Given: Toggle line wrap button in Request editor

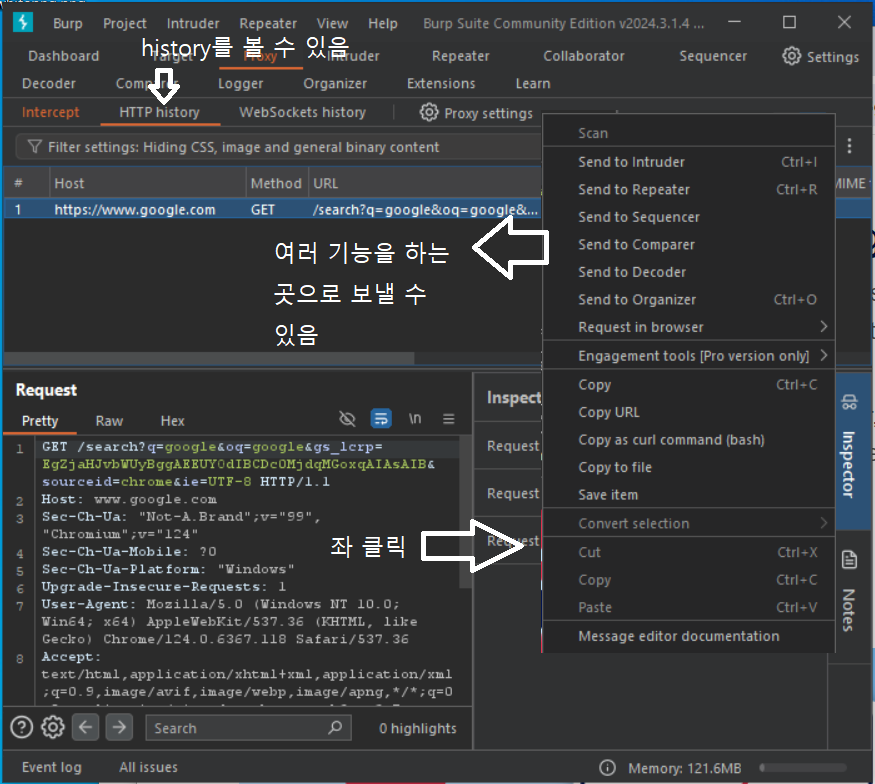Looking at the screenshot, I should pyautogui.click(x=381, y=419).
